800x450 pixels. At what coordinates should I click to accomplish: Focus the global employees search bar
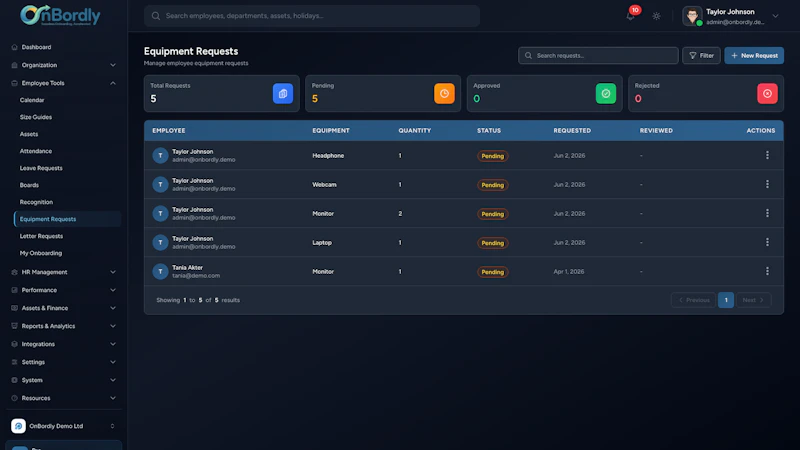click(x=312, y=16)
